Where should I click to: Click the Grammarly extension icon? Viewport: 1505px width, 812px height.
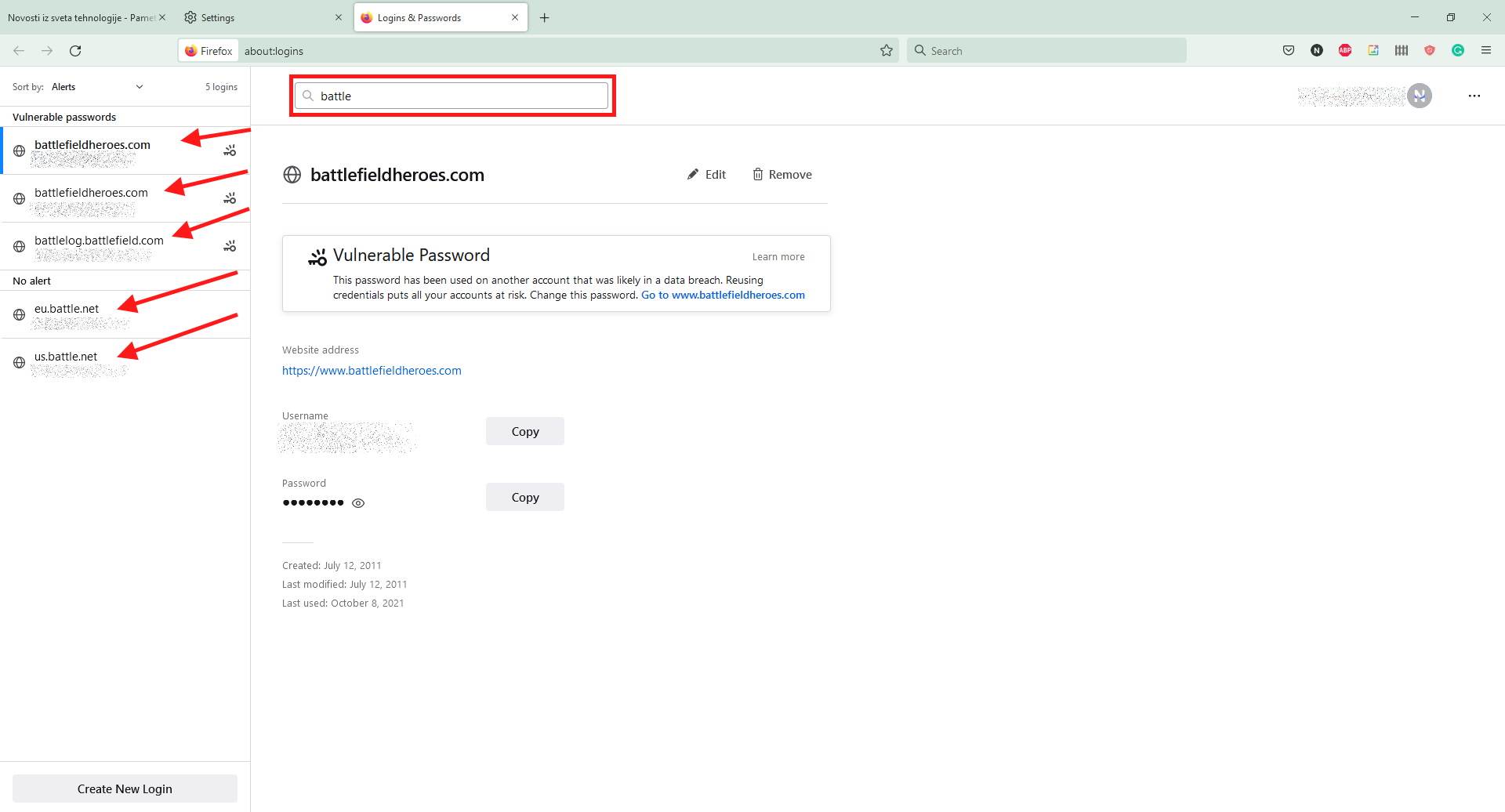pos(1458,50)
